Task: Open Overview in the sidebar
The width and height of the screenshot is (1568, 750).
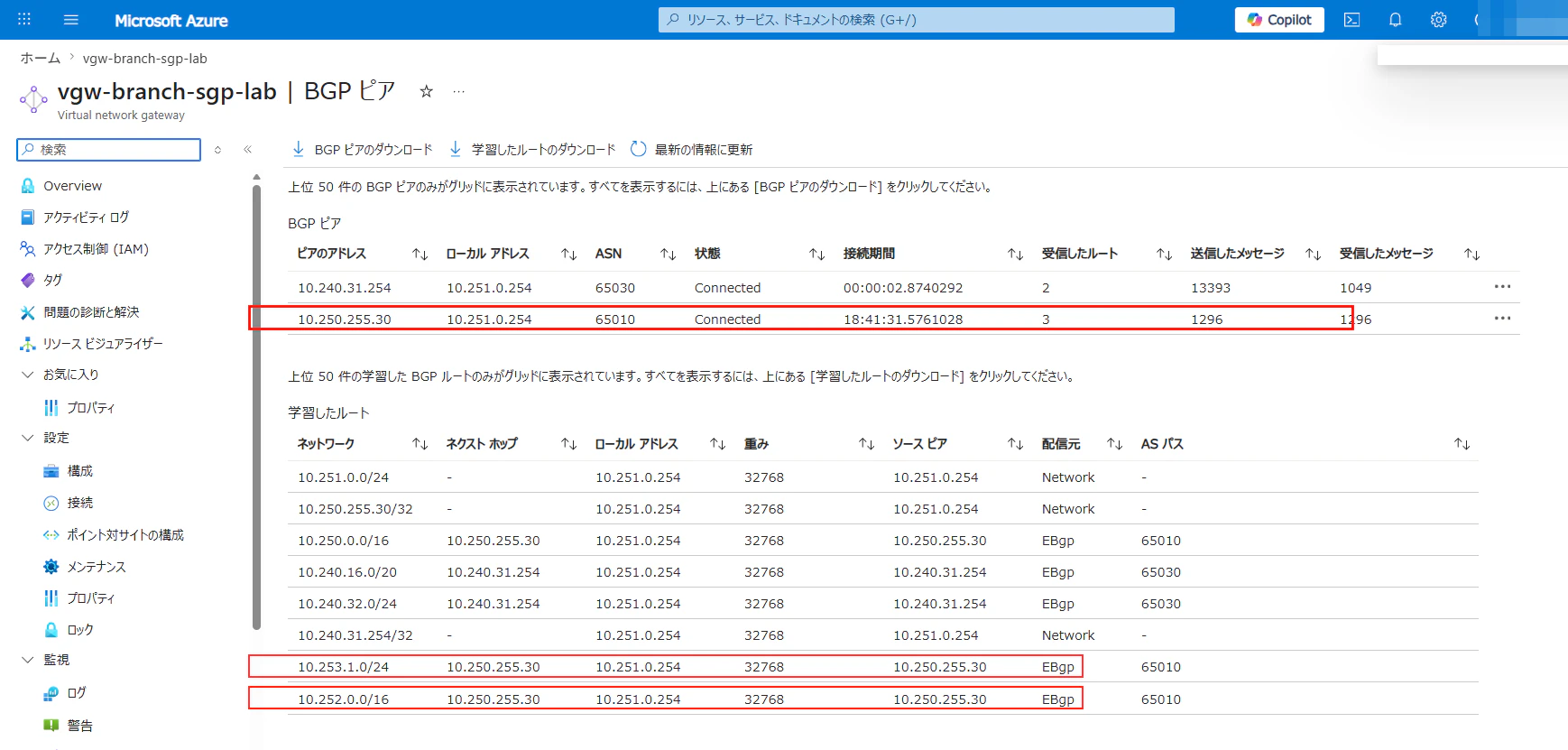Action: point(72,186)
